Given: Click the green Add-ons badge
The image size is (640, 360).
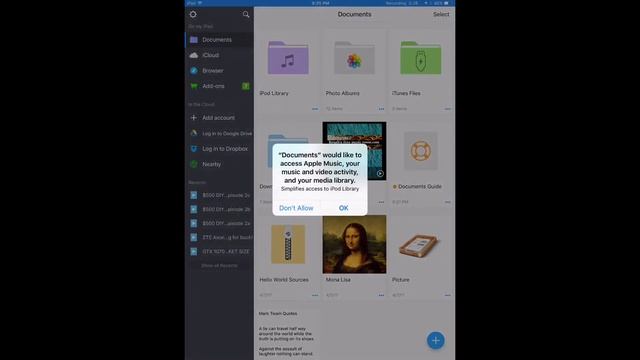Looking at the screenshot, I should click(246, 86).
